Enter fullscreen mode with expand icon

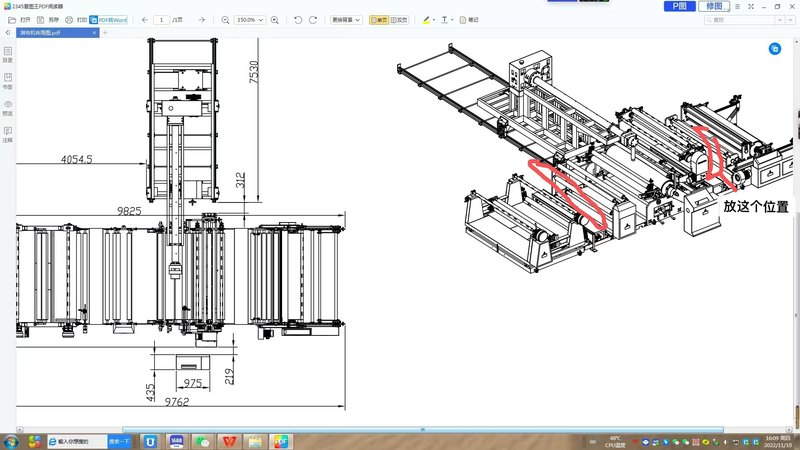(x=751, y=7)
